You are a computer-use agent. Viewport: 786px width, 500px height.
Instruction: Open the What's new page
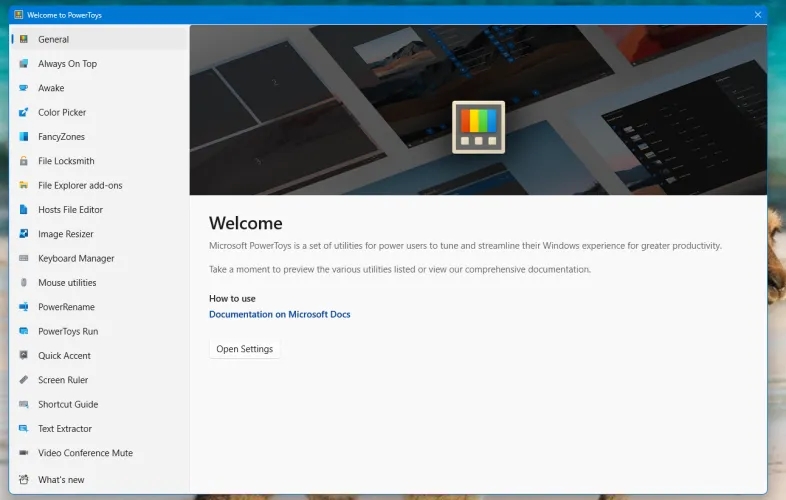pos(61,480)
